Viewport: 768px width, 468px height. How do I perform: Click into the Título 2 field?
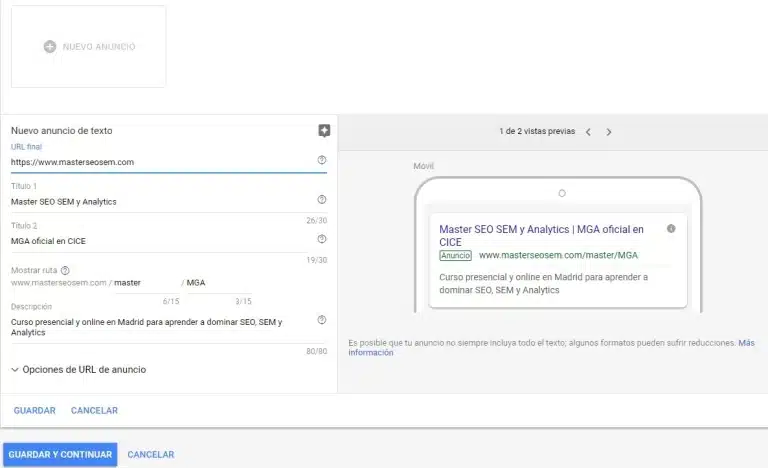point(160,240)
